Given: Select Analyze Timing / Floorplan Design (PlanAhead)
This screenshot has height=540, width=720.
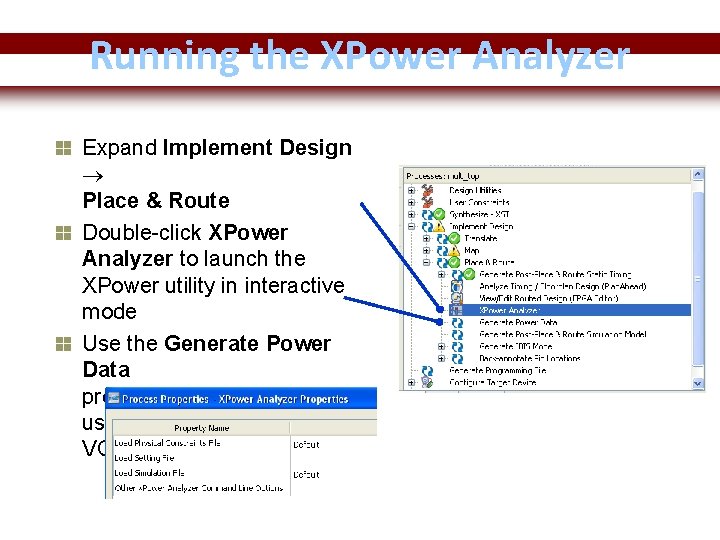Looking at the screenshot, I should point(562,286).
